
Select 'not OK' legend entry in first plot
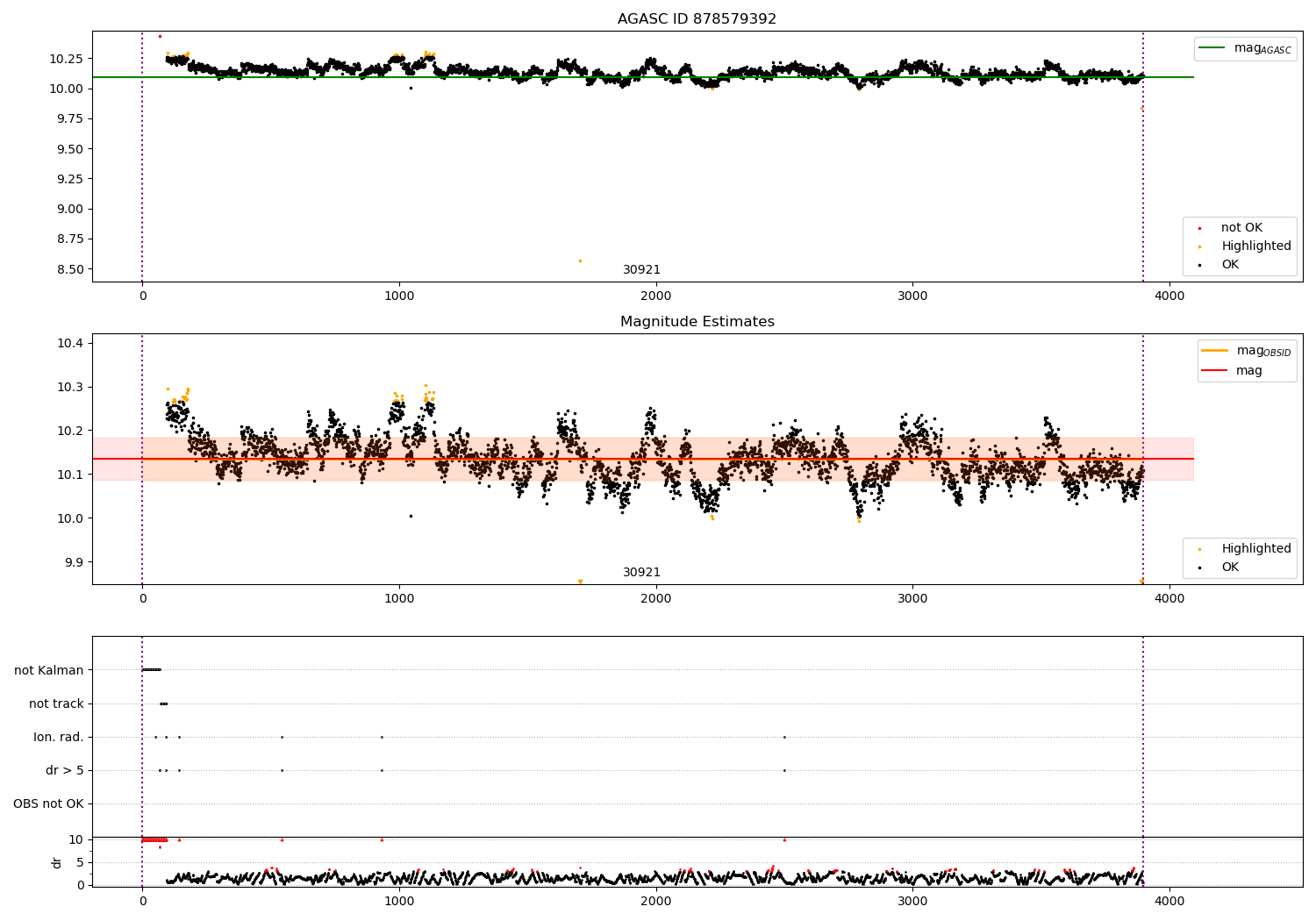tap(1241, 227)
